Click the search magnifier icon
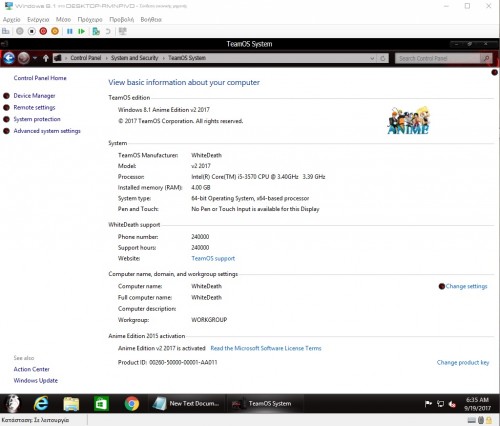 pos(486,59)
